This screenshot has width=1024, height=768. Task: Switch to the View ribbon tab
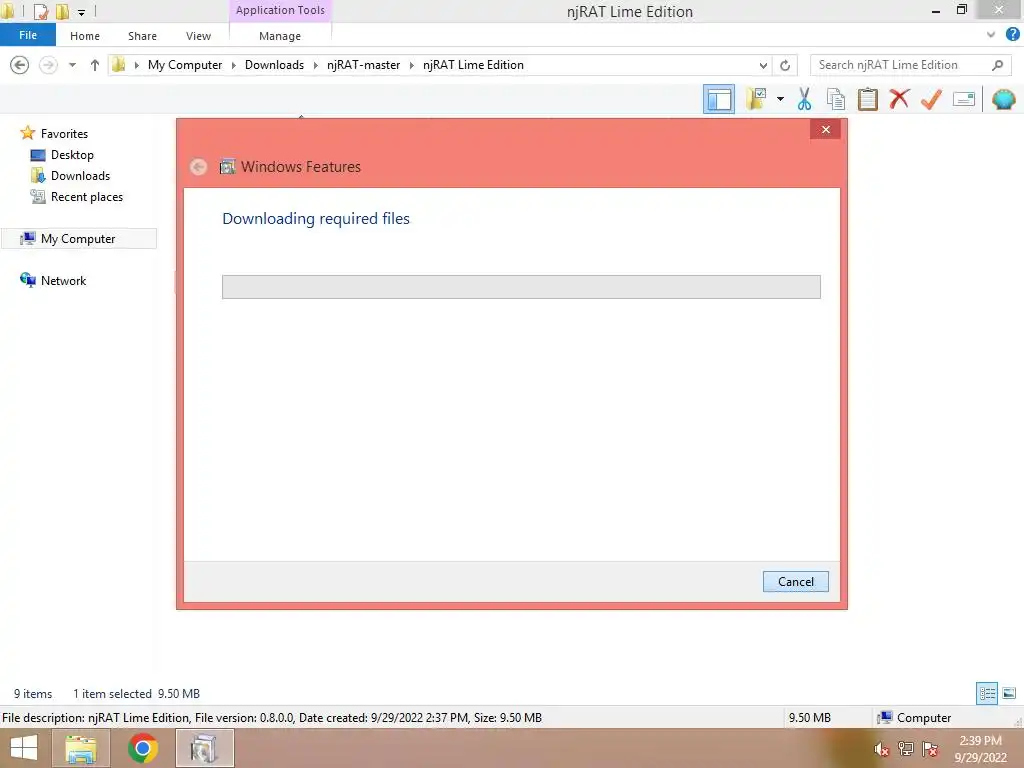pyautogui.click(x=199, y=36)
